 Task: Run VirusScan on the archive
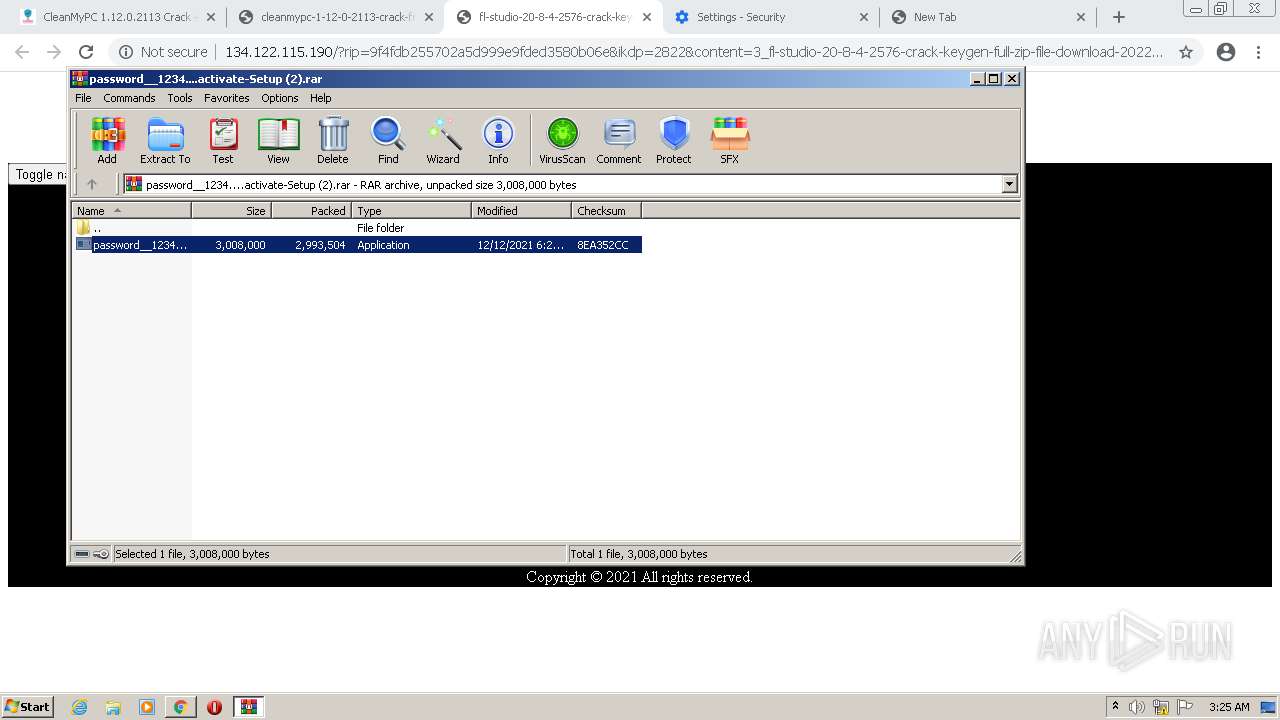[562, 141]
